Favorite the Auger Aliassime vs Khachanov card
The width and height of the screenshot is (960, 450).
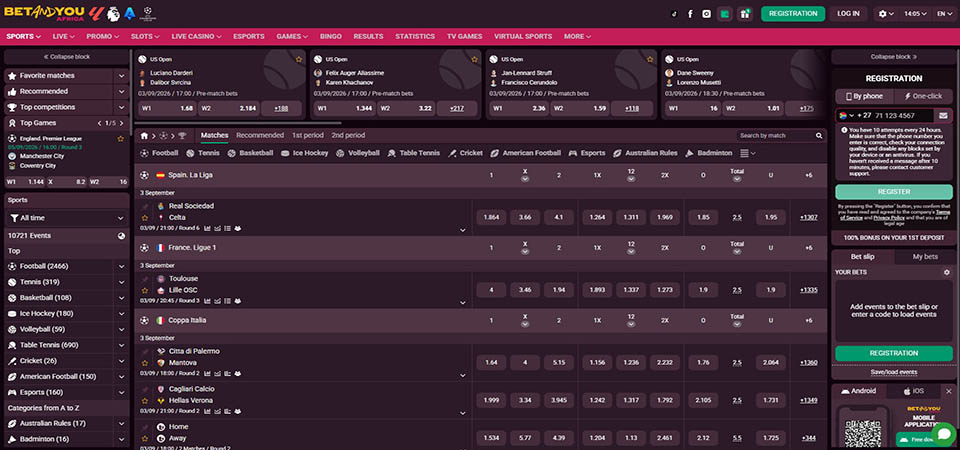(x=474, y=59)
